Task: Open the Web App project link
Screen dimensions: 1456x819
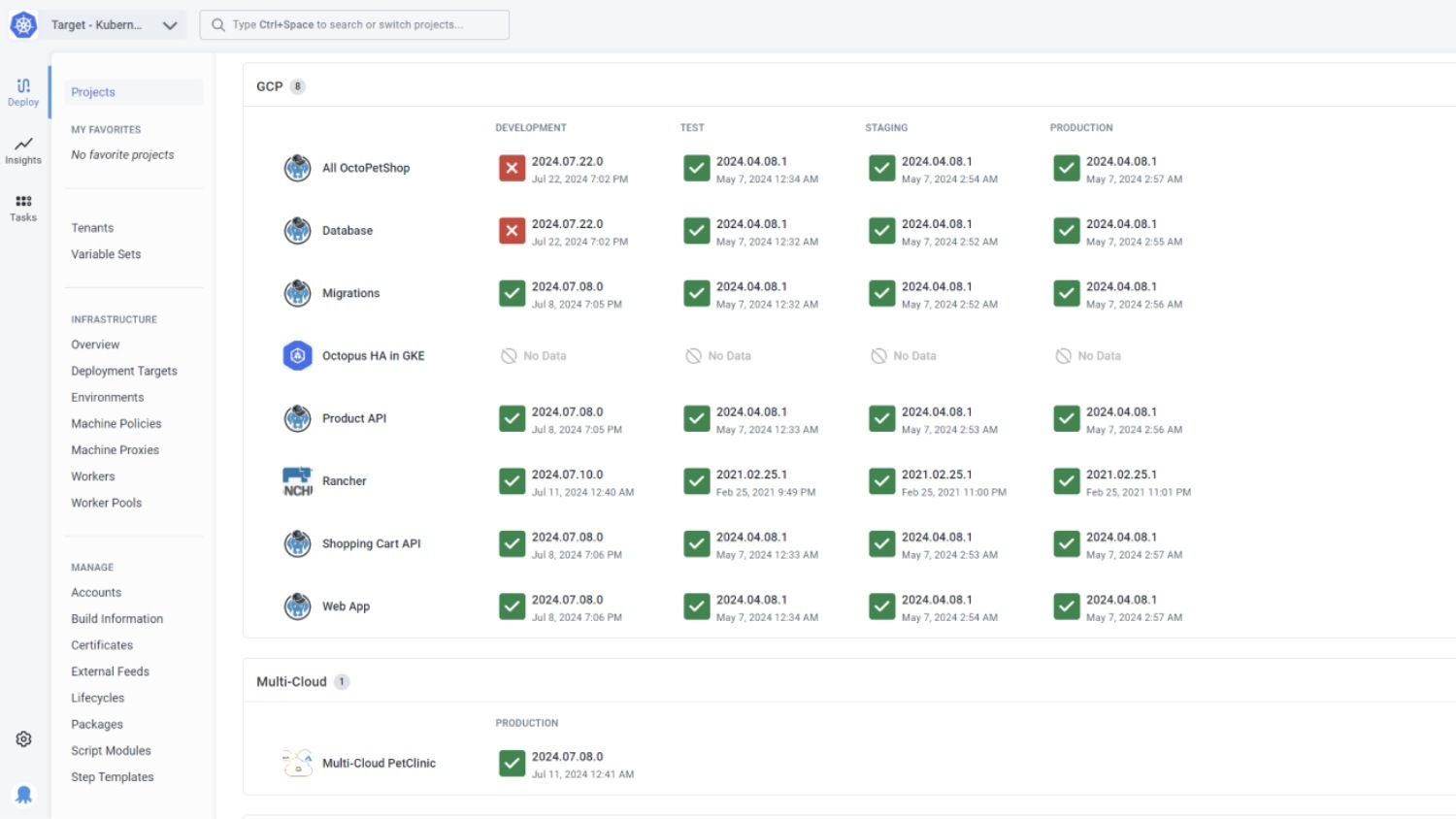Action: [x=347, y=606]
